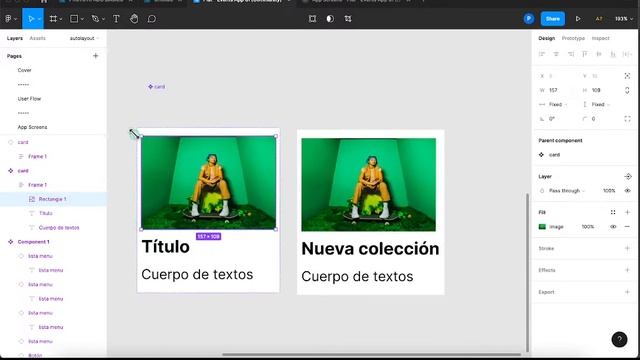Select the Comment tool

point(152,19)
